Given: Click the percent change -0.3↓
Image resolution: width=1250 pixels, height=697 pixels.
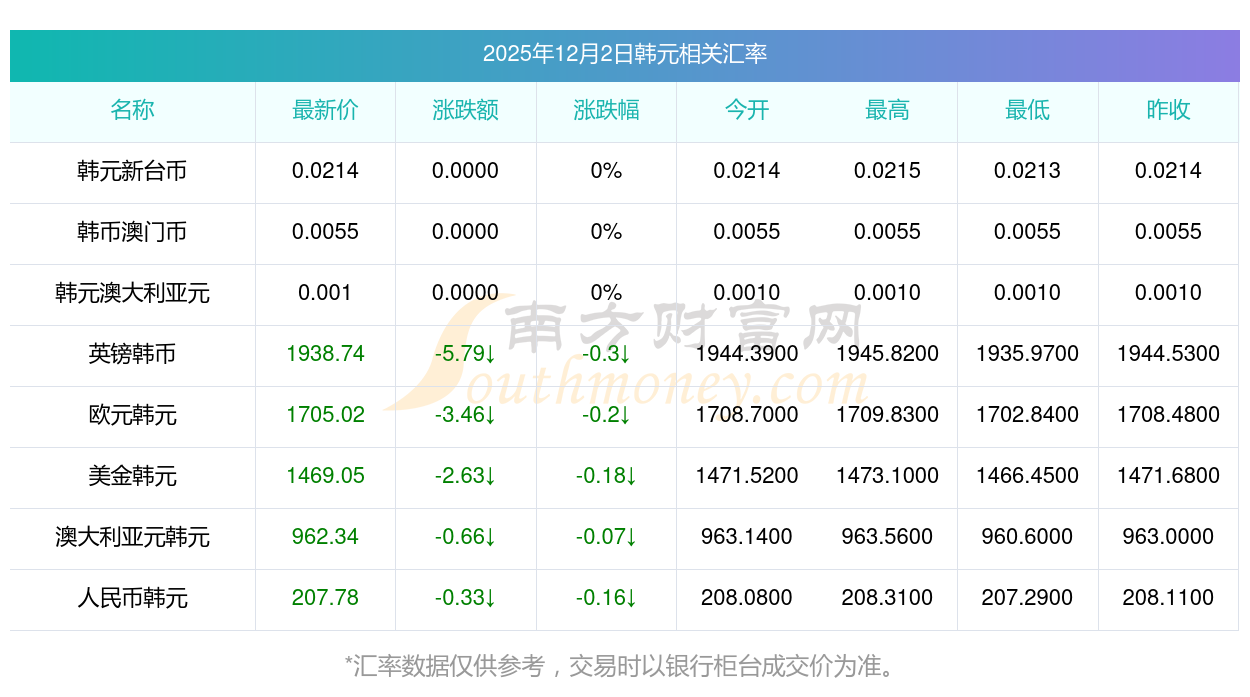Looking at the screenshot, I should (x=606, y=354).
